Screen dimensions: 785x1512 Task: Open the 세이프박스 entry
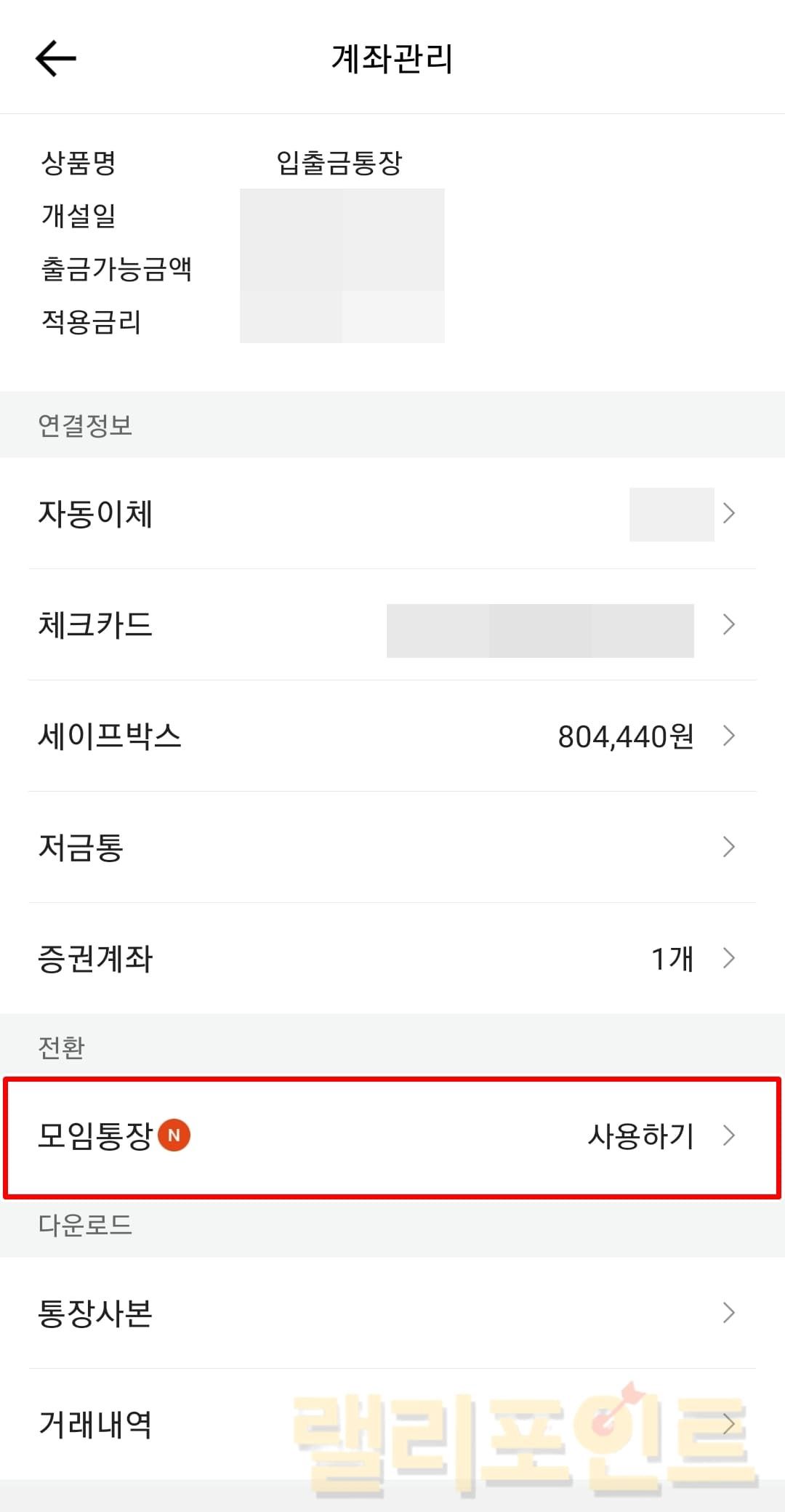point(109,736)
